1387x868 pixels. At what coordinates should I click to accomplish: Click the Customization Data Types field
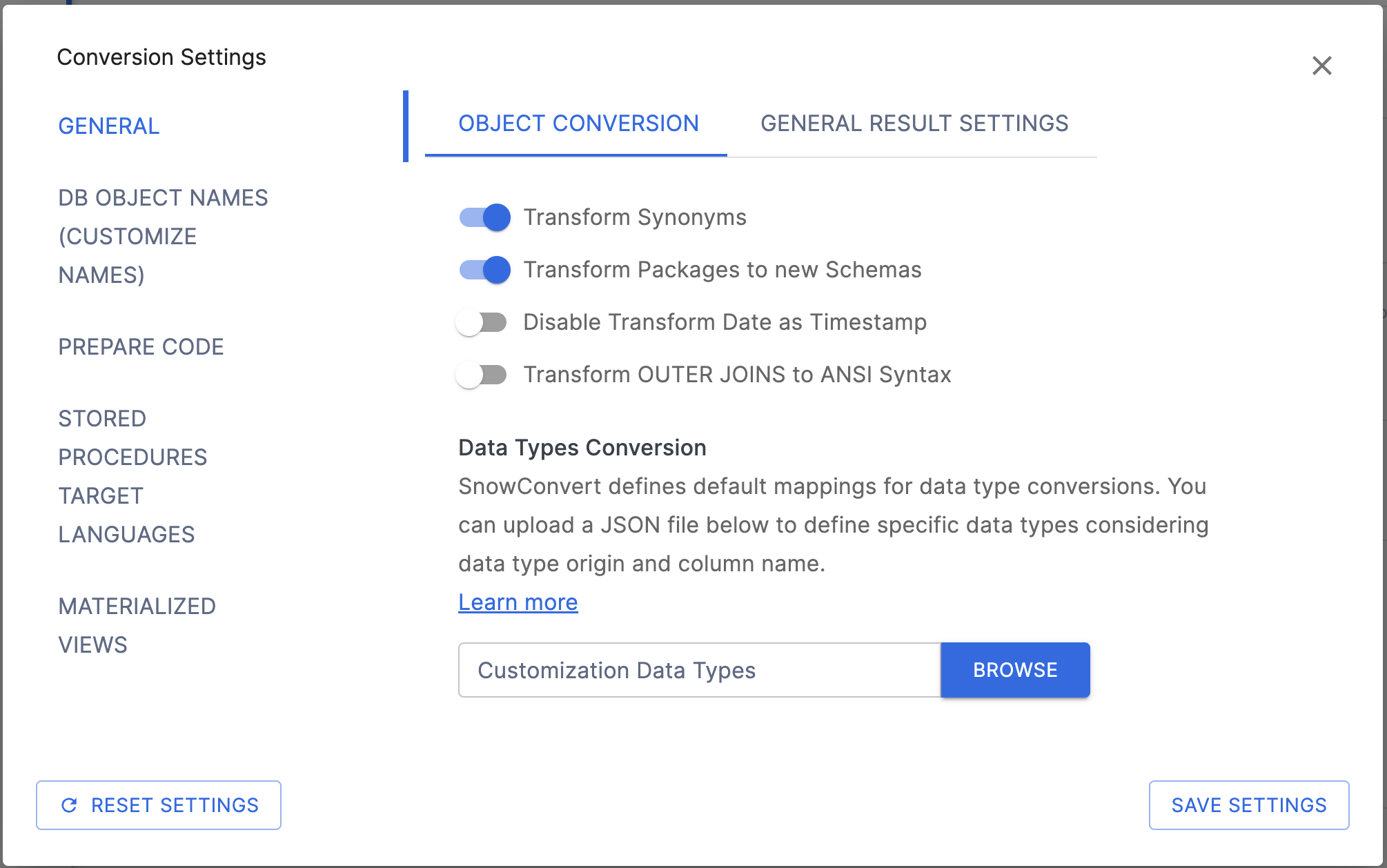pyautogui.click(x=697, y=669)
